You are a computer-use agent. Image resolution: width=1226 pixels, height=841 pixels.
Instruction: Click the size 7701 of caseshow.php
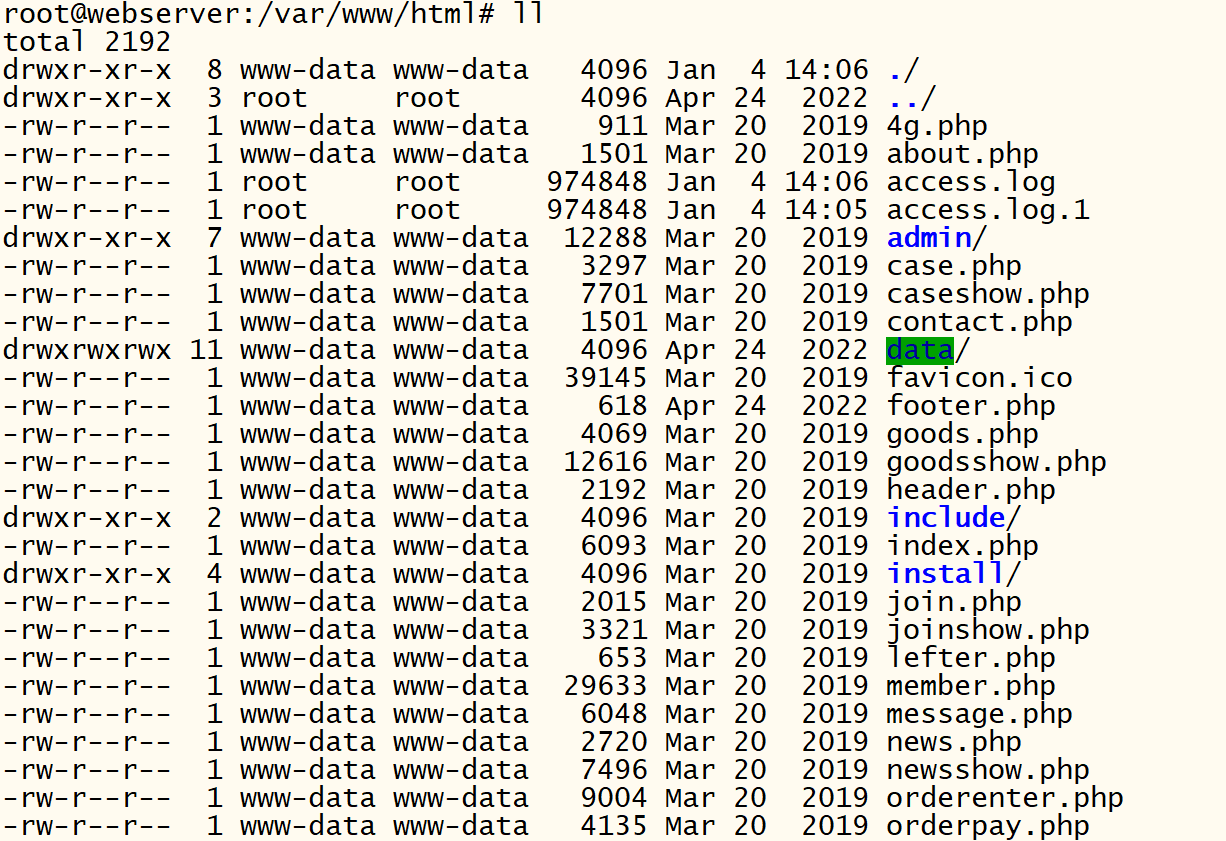pyautogui.click(x=614, y=294)
